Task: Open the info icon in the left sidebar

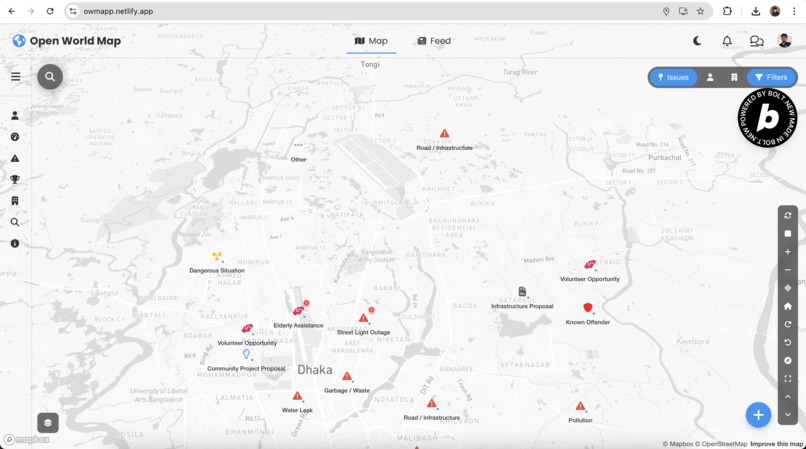Action: point(15,243)
